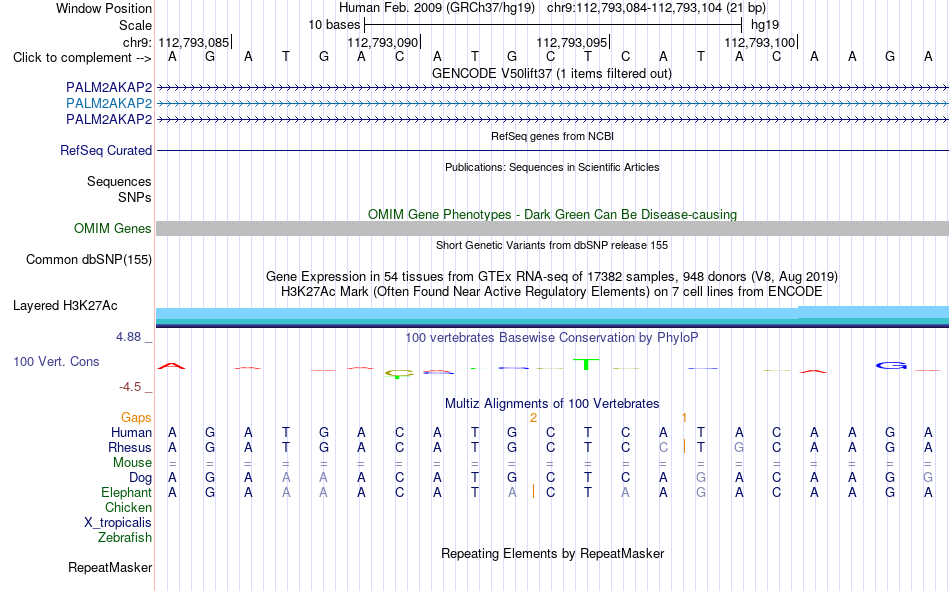Click the "OMIM Genes" track label
The width and height of the screenshot is (950, 591).
click(x=112, y=229)
